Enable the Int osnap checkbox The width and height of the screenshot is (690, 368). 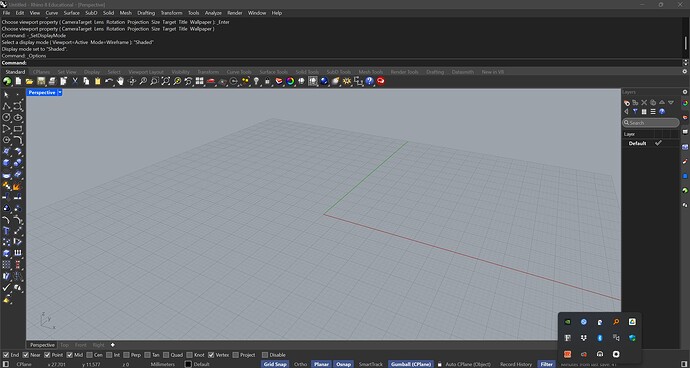[x=110, y=355]
